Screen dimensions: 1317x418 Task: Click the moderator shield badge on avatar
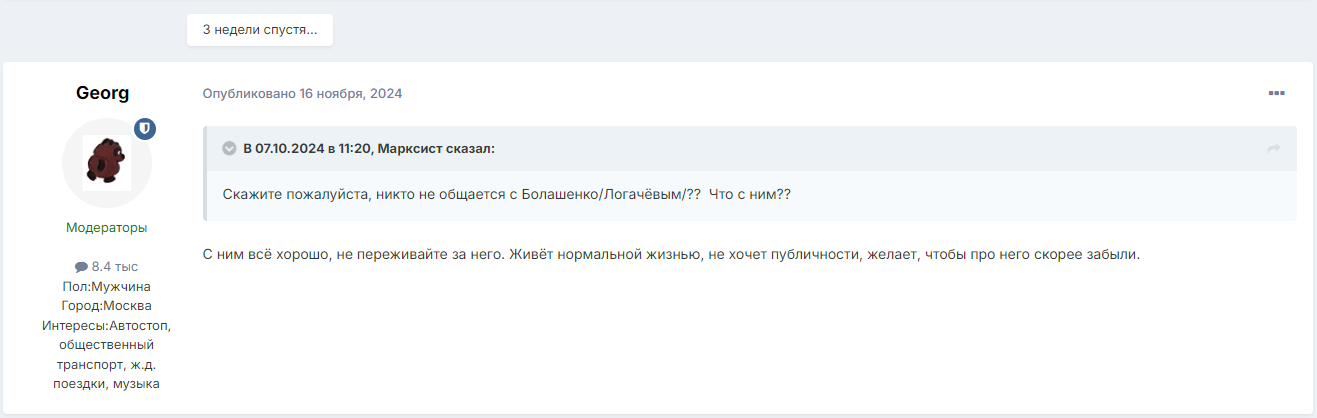(145, 129)
